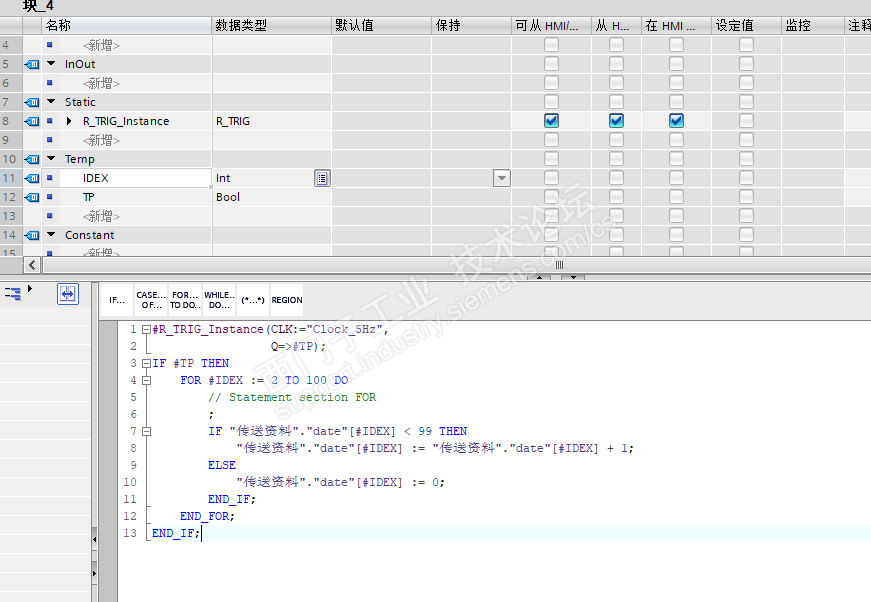Collapse the Static section

[51, 102]
